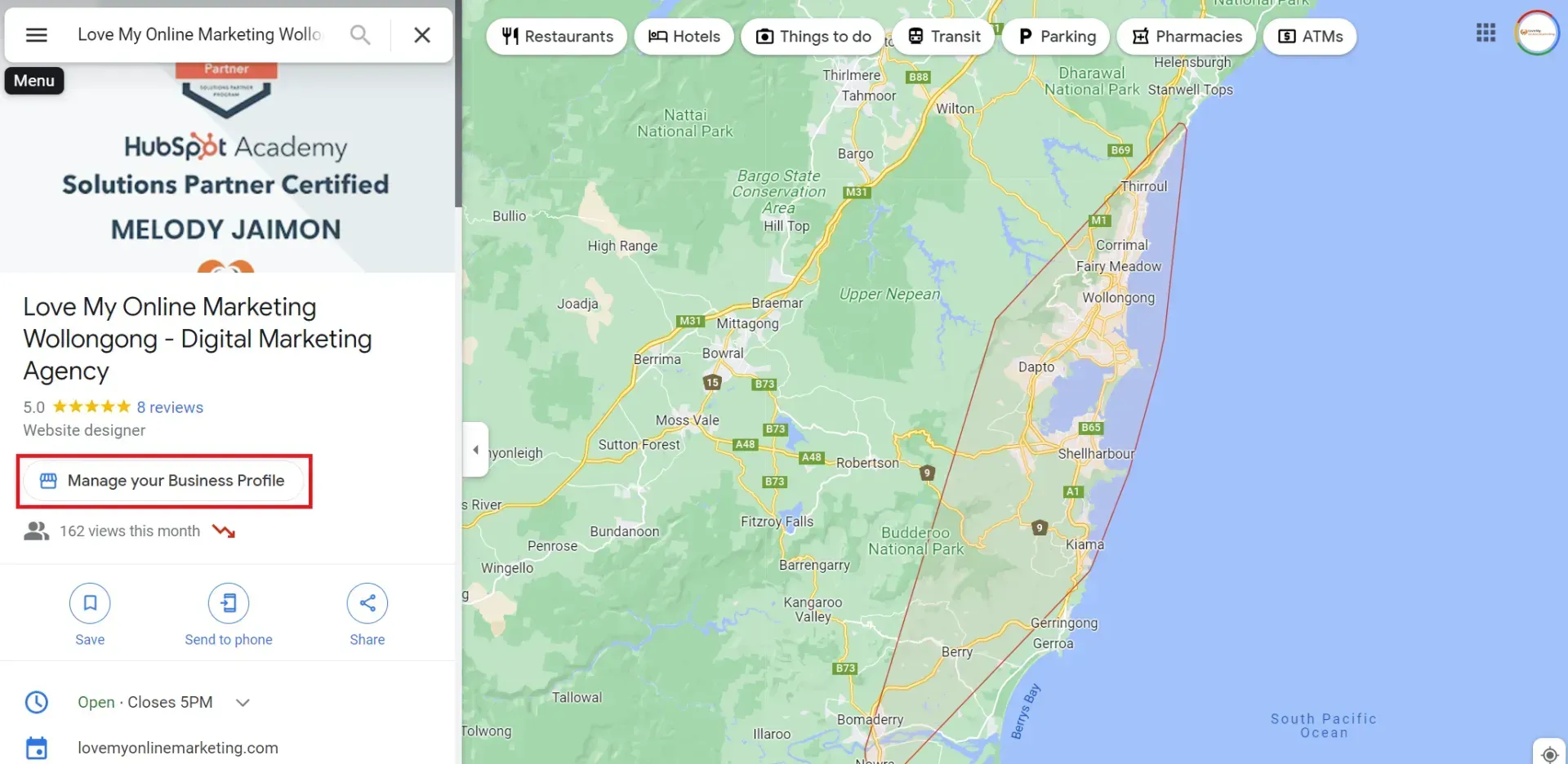Open the Google apps grid icon
Screen dimensions: 1568x764
(1486, 33)
